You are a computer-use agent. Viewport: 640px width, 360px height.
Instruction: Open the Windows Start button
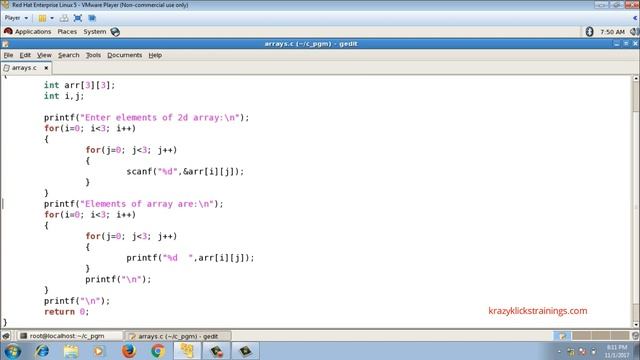tap(12, 351)
